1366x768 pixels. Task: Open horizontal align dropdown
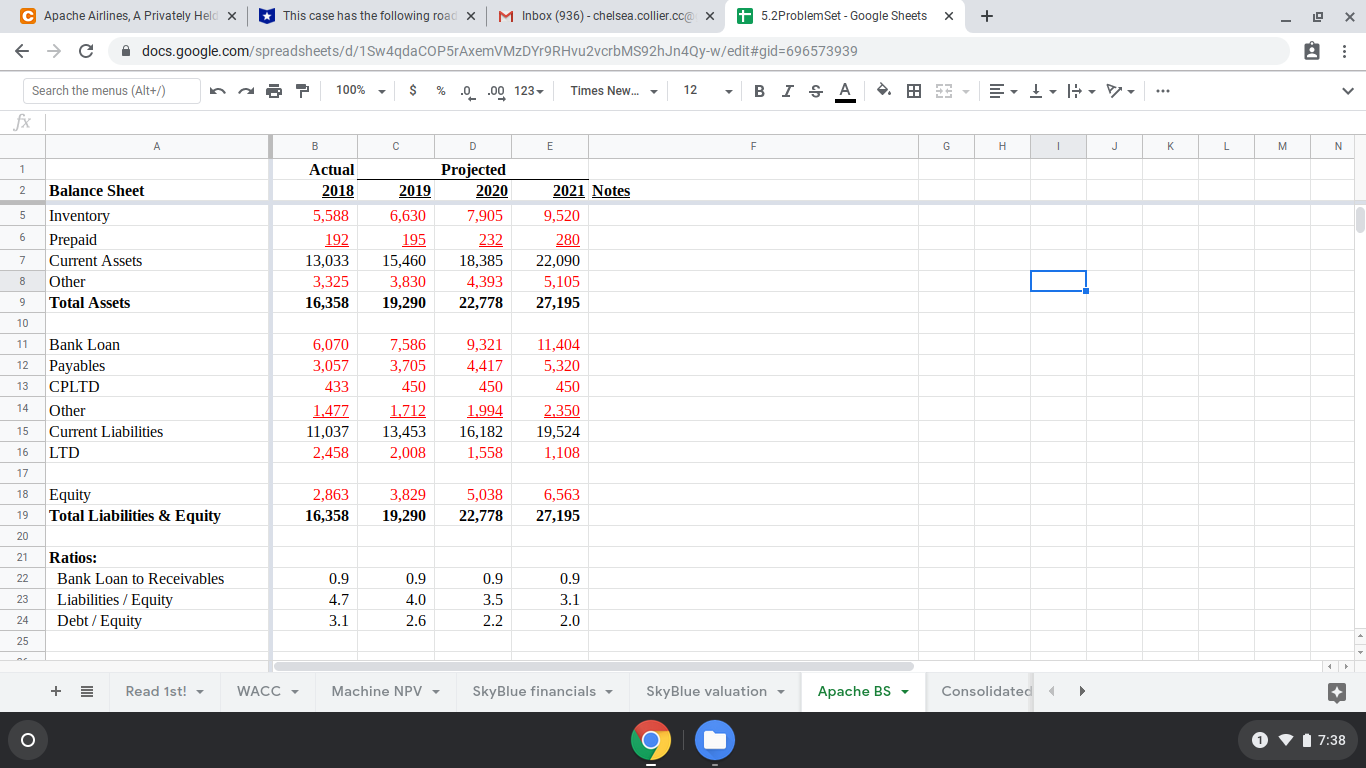coord(1003,91)
